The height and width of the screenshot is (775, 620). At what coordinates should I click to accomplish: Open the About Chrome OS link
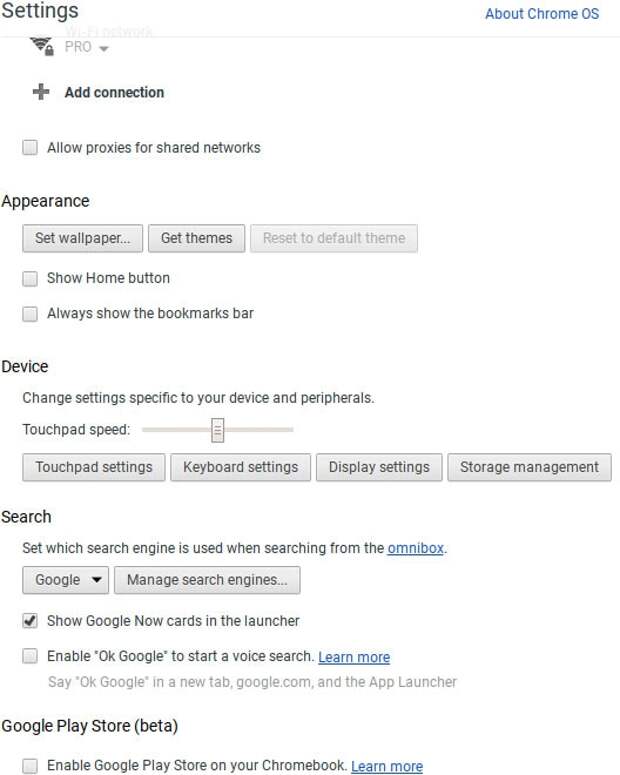click(x=542, y=14)
